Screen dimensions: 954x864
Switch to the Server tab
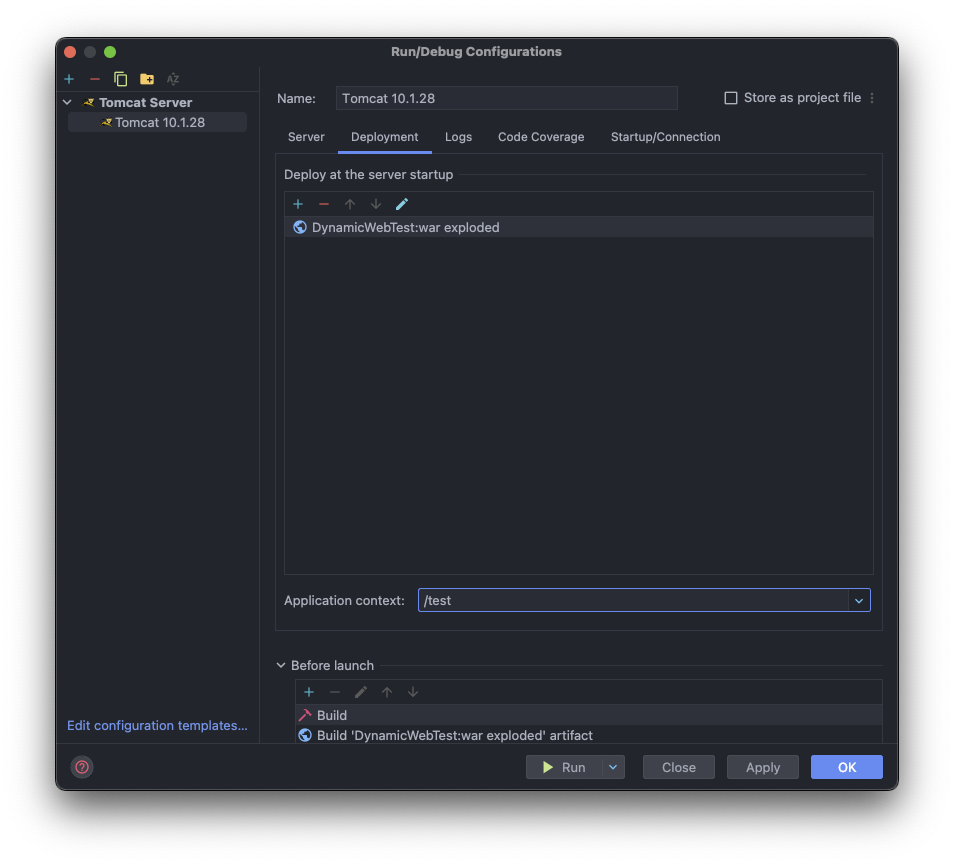[306, 138]
